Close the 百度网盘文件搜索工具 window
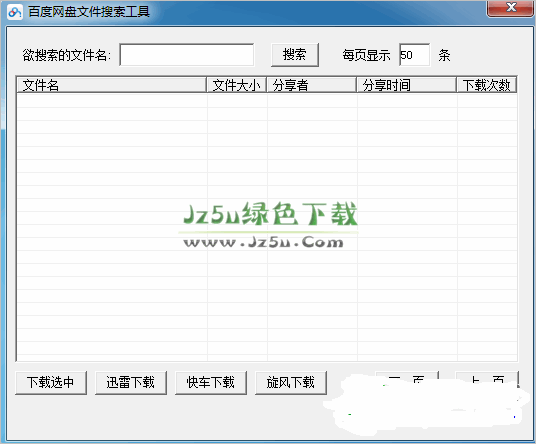Screen dimensions: 536x444 (x=511, y=8)
